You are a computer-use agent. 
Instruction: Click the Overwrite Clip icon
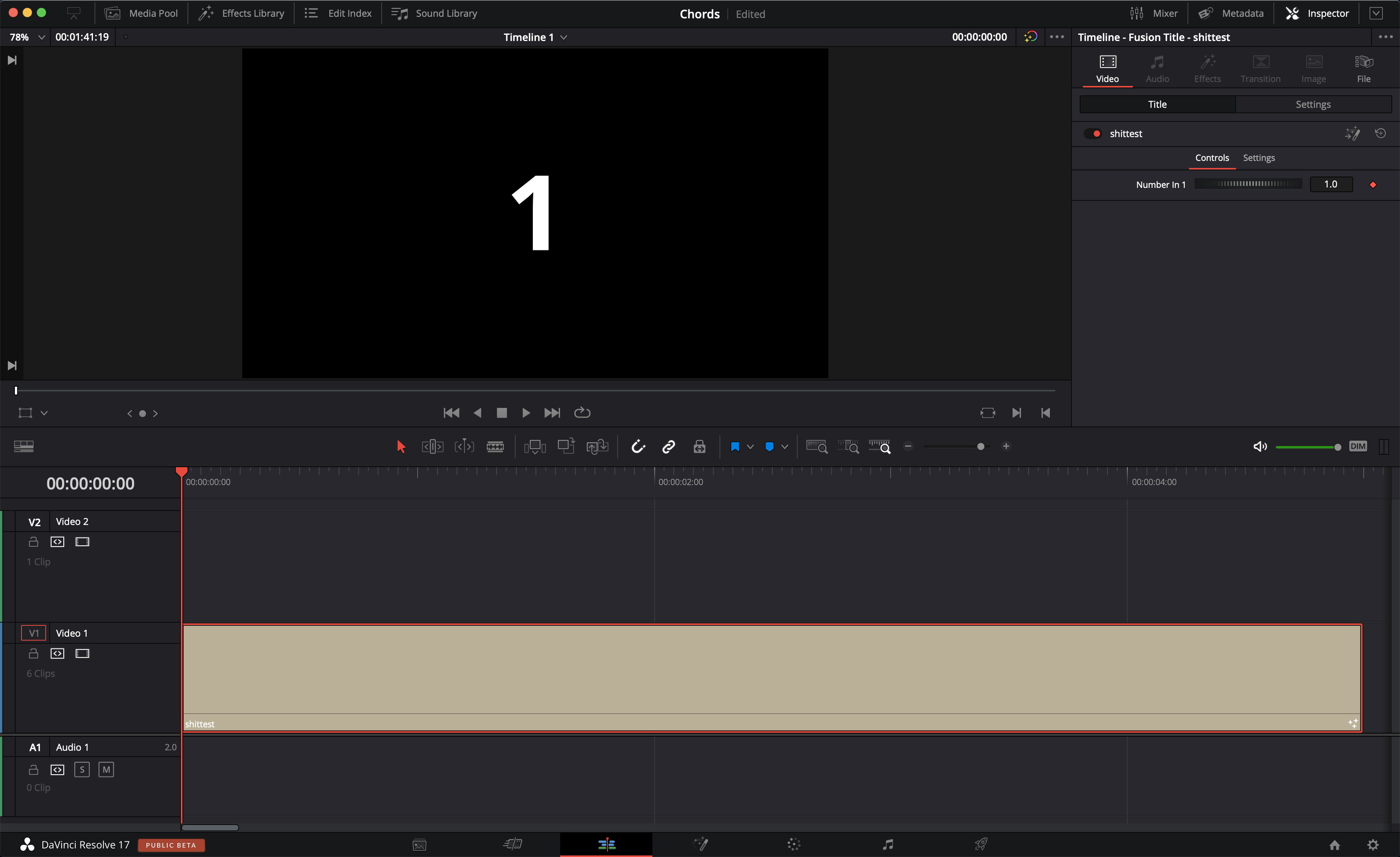566,447
